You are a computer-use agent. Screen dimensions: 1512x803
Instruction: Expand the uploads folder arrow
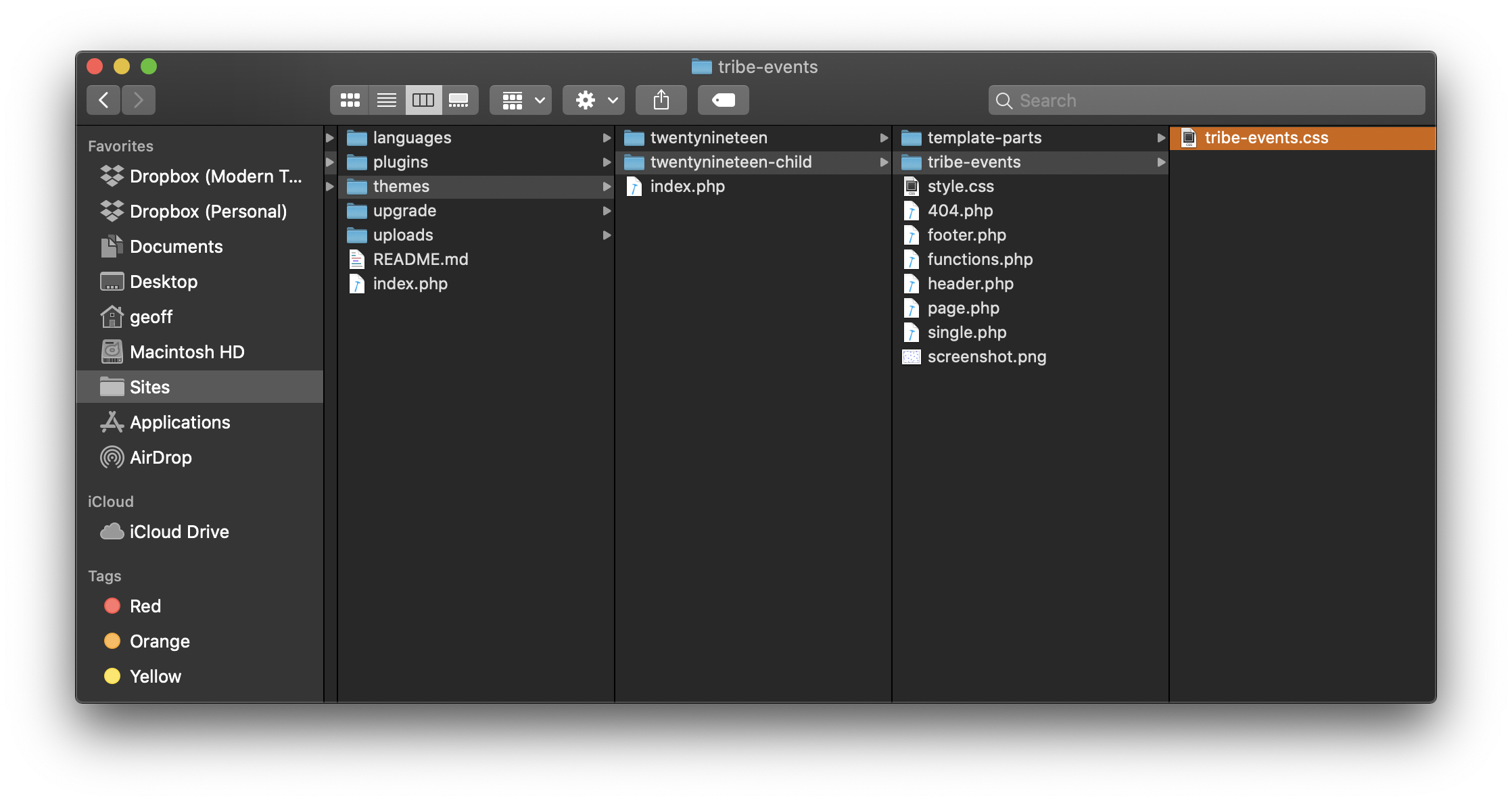(607, 235)
